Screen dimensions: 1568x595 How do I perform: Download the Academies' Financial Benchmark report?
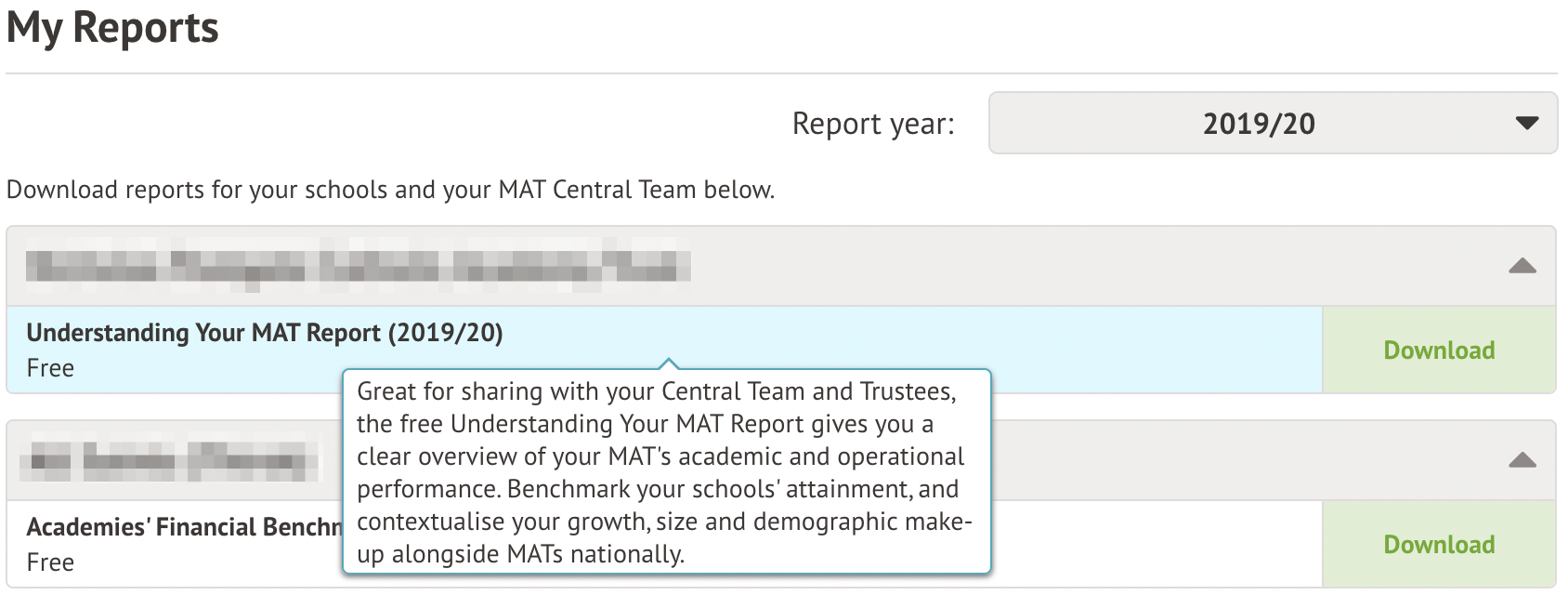tap(1439, 545)
